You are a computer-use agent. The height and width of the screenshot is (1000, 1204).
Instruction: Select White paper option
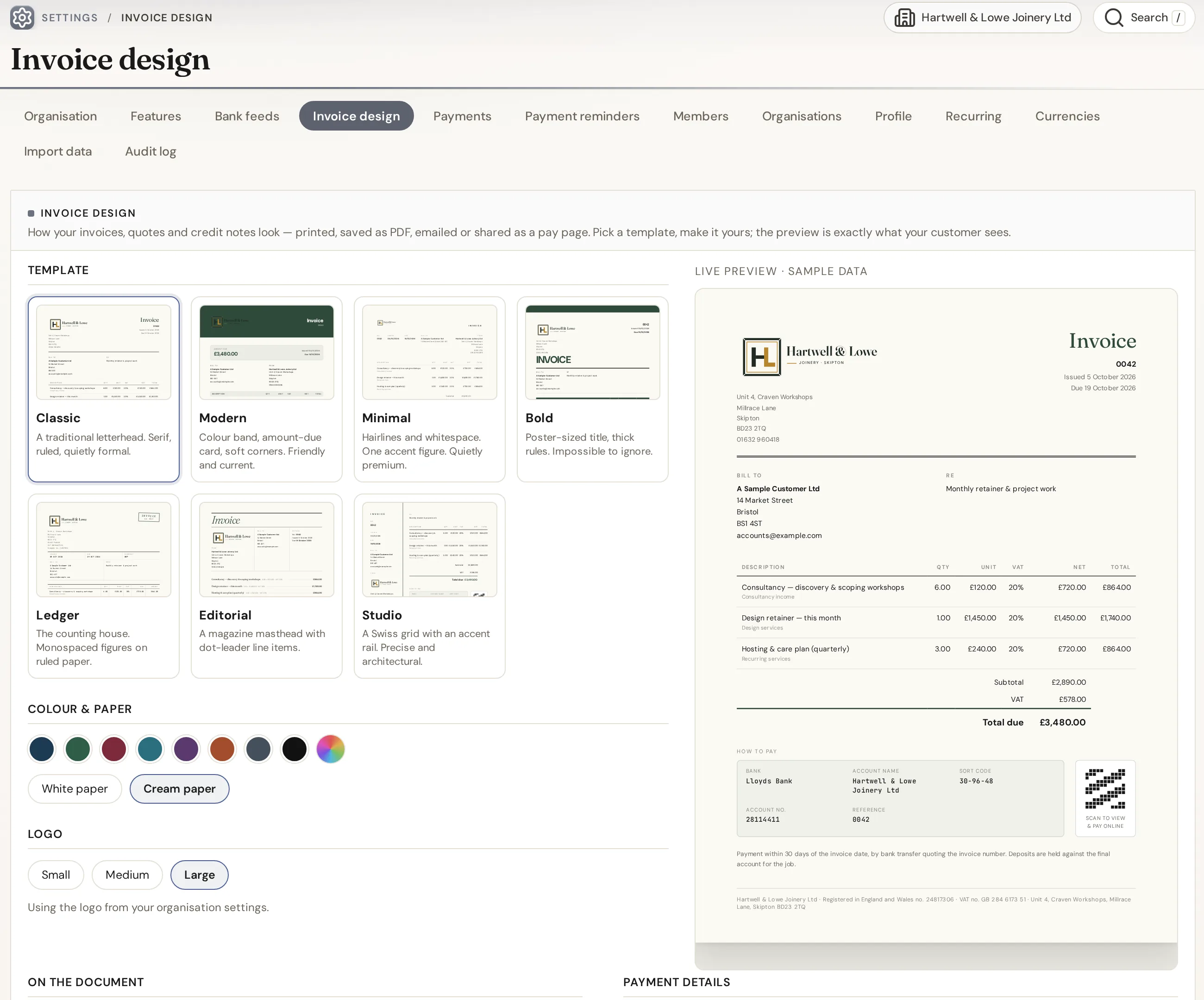[x=75, y=789]
